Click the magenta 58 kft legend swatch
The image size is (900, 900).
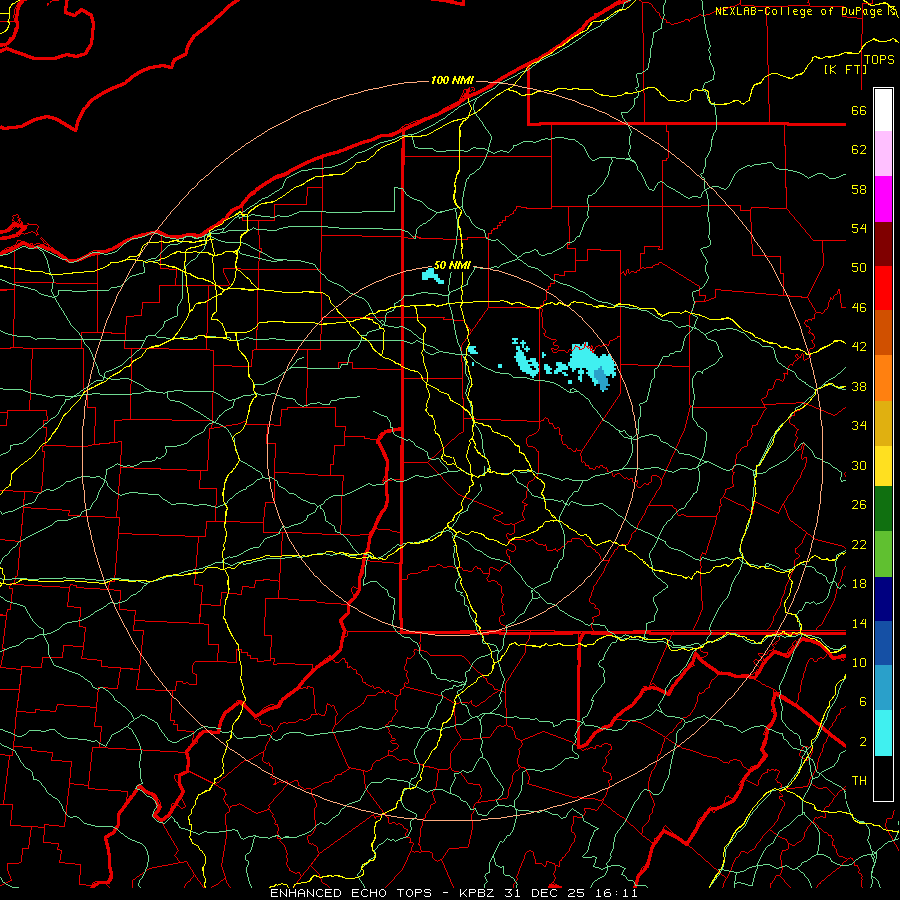(x=883, y=199)
